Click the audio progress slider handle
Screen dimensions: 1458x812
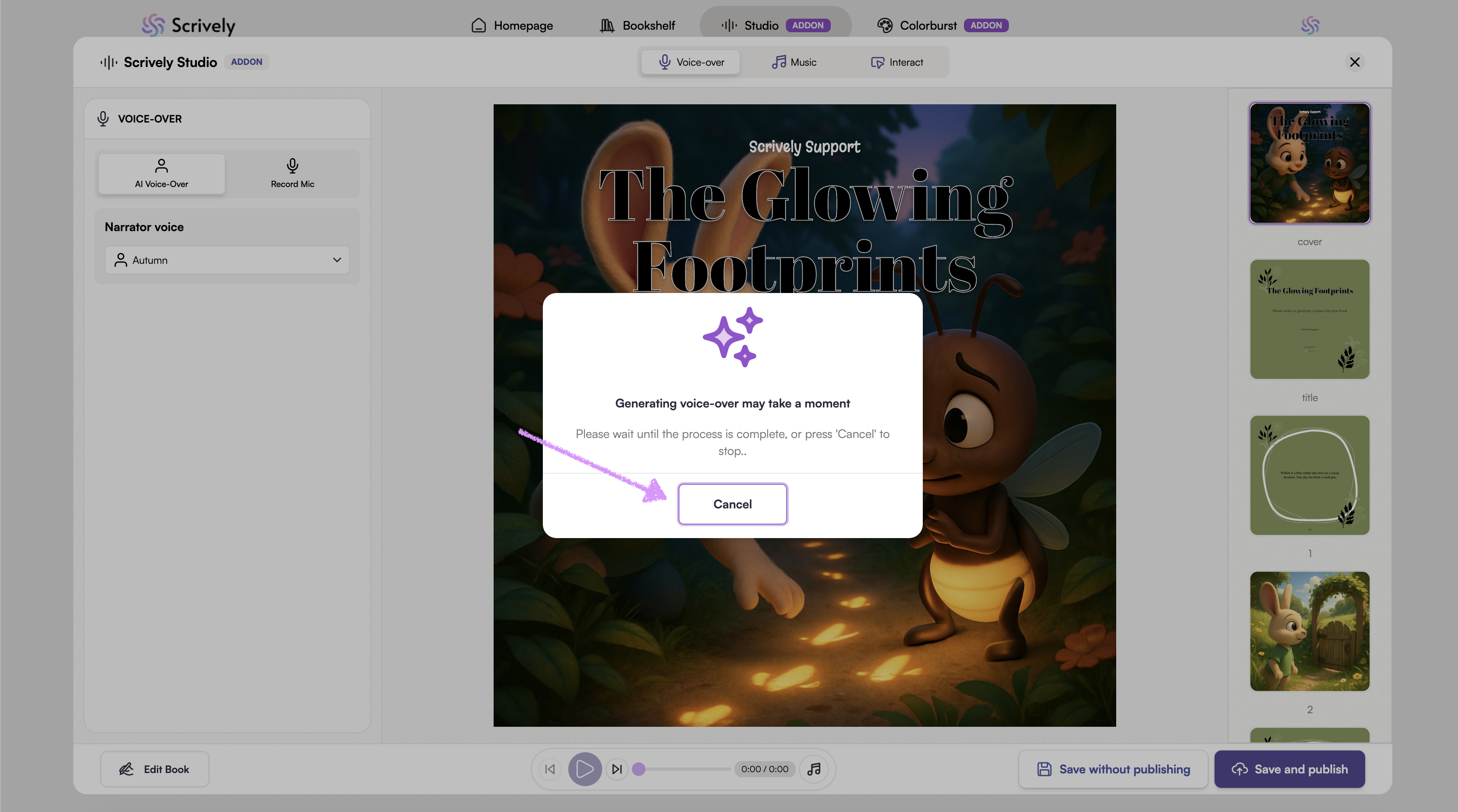(638, 769)
